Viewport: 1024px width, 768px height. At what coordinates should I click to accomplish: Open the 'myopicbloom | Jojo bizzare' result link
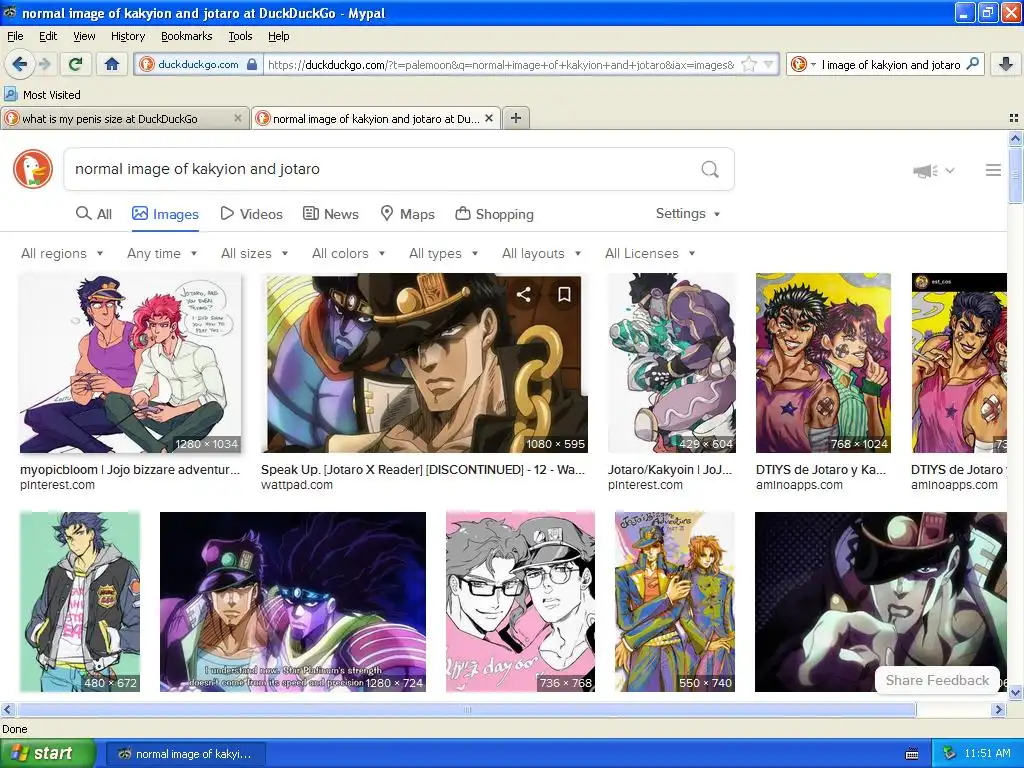(x=130, y=470)
